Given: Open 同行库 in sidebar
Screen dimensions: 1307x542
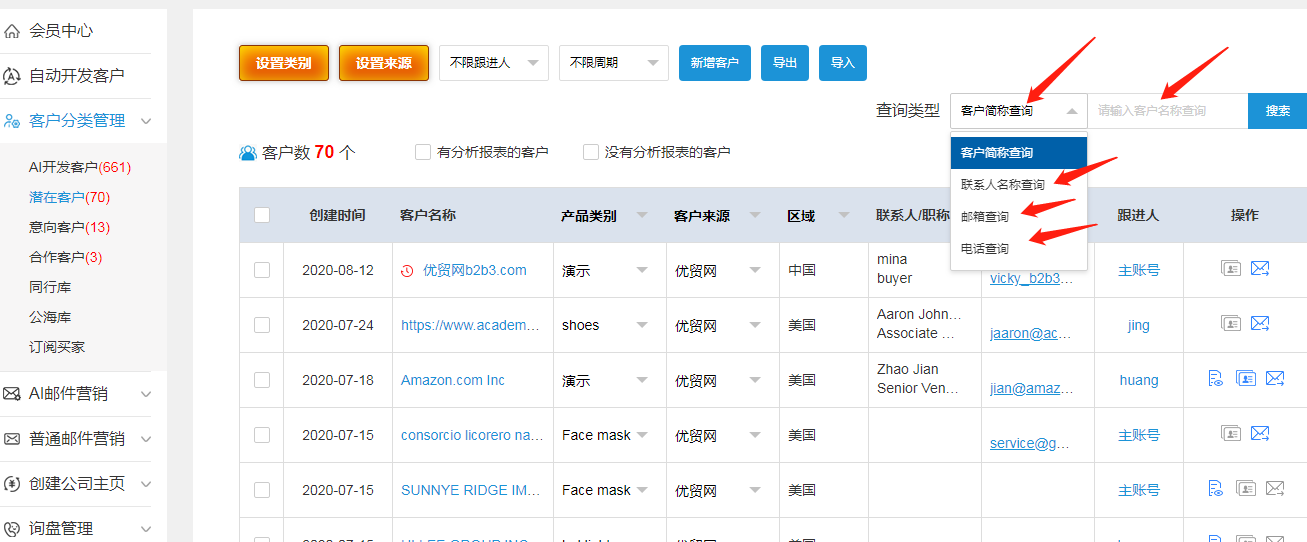Looking at the screenshot, I should pyautogui.click(x=50, y=287).
